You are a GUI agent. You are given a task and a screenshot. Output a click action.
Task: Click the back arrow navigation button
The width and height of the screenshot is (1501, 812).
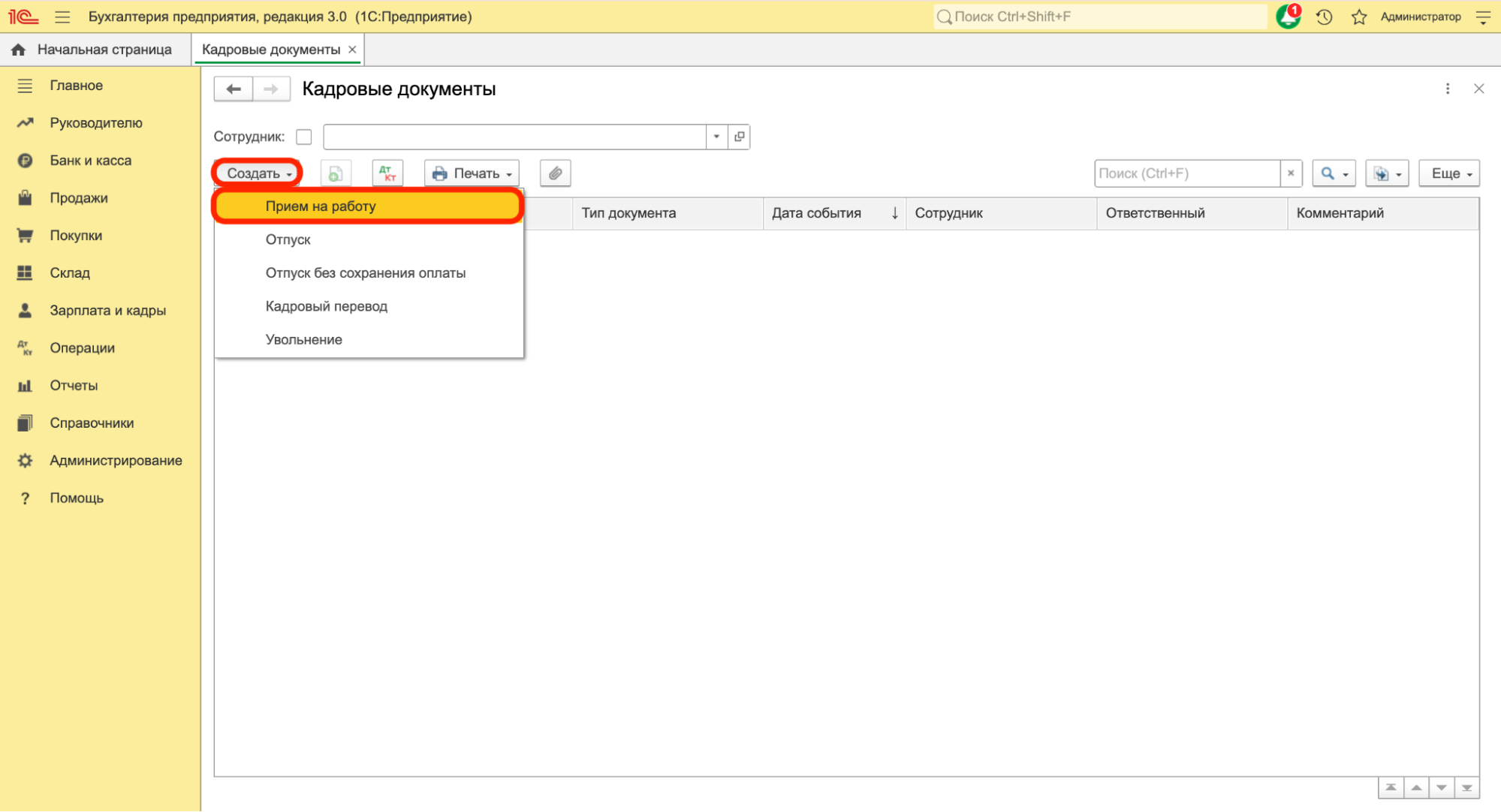pos(234,89)
